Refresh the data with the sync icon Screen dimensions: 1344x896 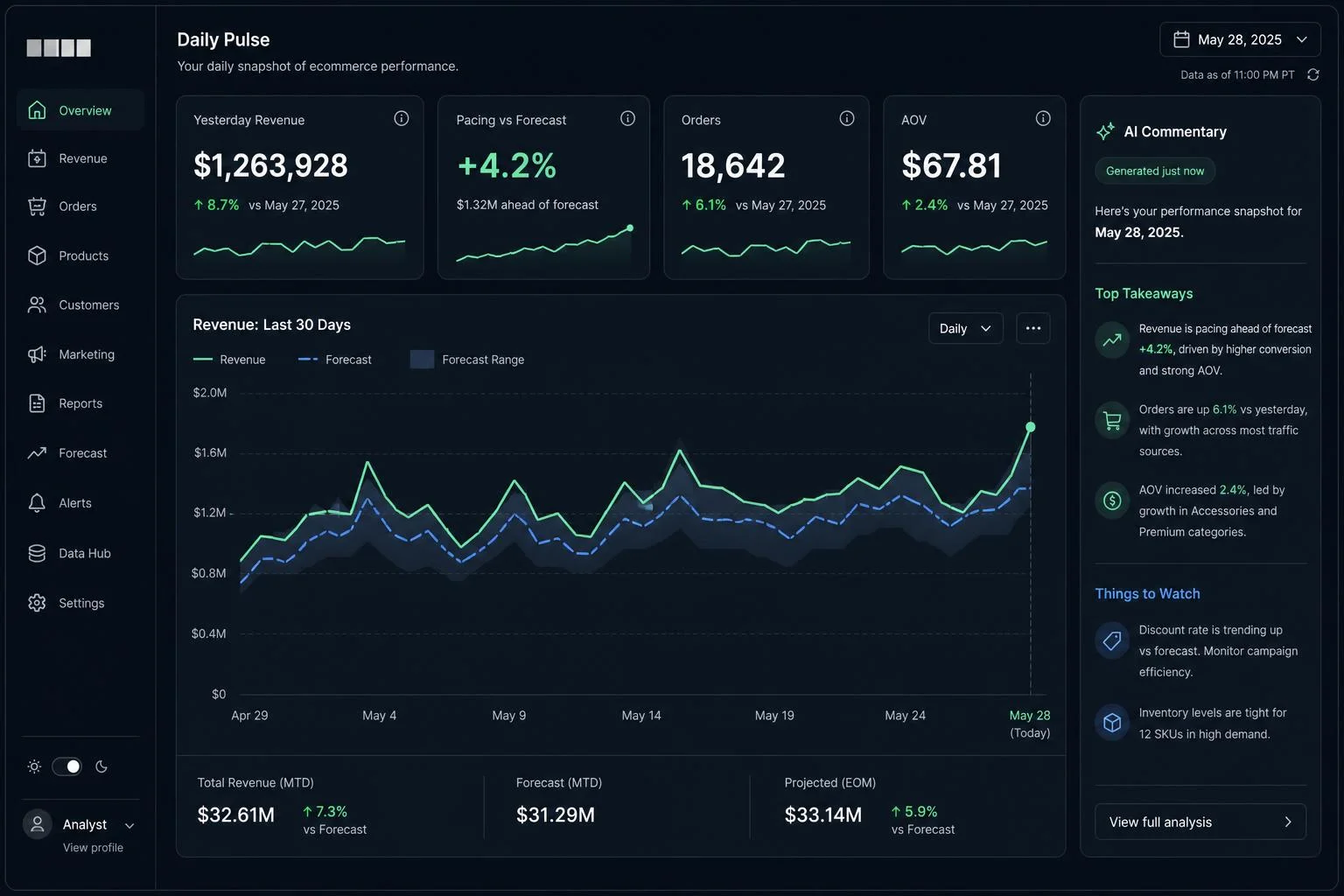tap(1312, 75)
